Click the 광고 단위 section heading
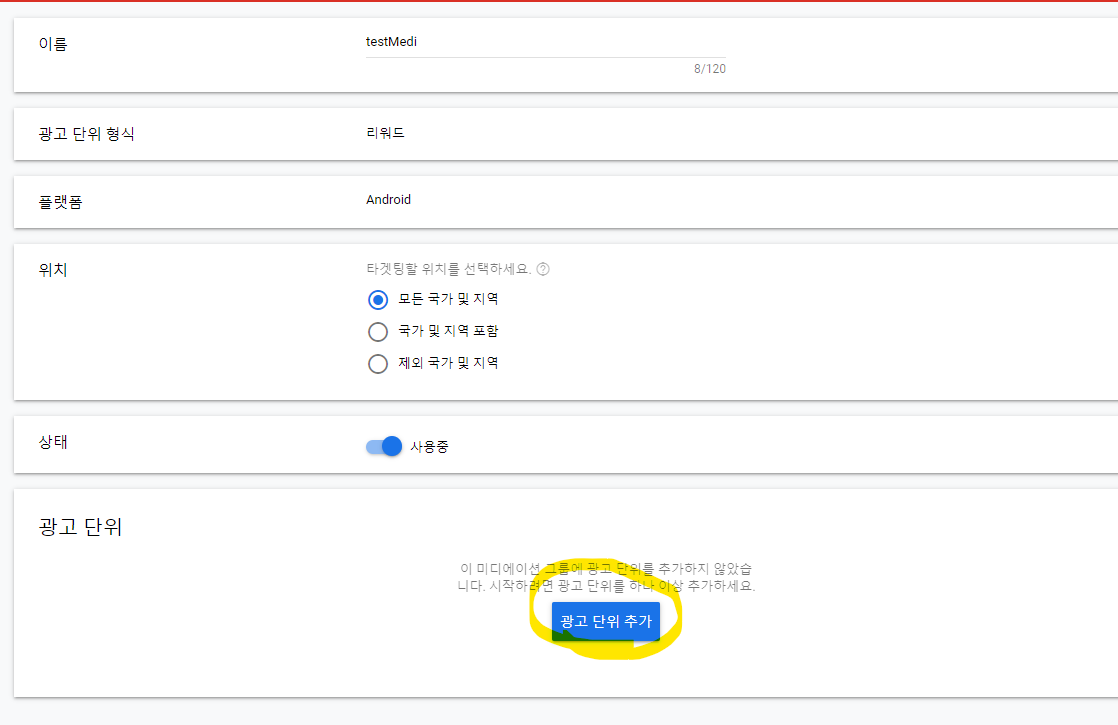Viewport: 1118px width, 725px height. tap(81, 527)
